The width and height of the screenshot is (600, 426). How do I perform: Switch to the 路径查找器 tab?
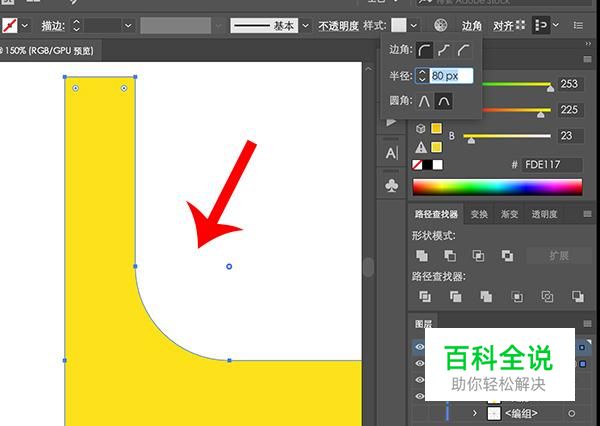(x=436, y=214)
